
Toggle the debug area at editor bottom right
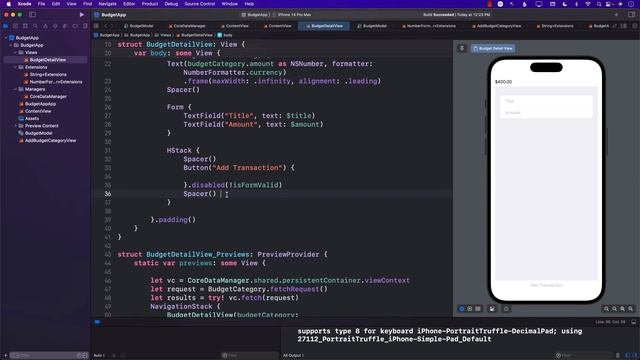(x=634, y=322)
